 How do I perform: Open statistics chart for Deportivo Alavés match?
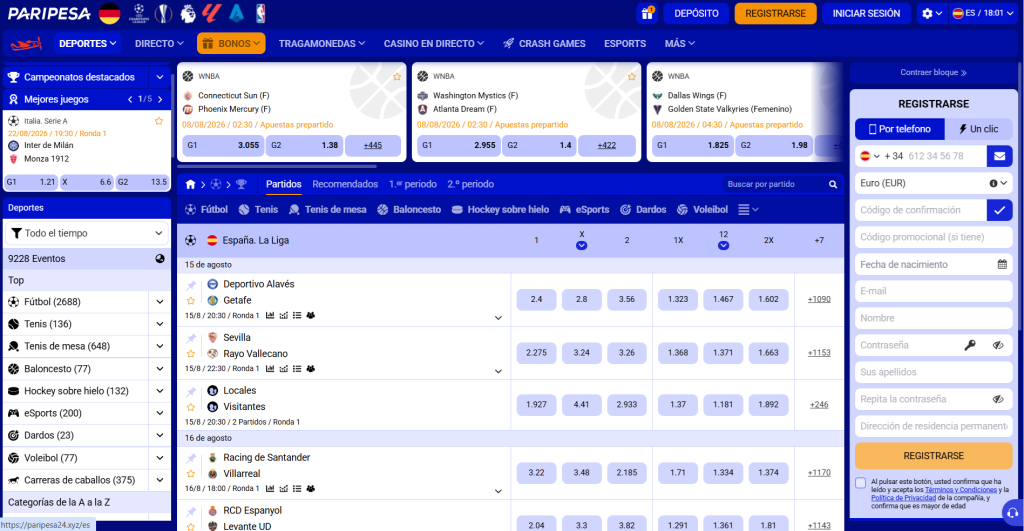[x=270, y=315]
